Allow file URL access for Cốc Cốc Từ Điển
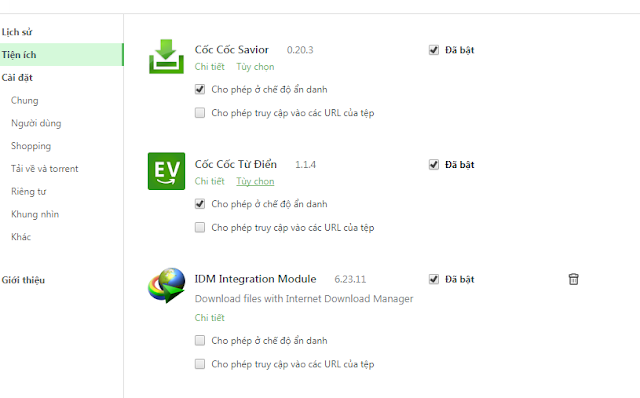The image size is (640, 398). [x=200, y=227]
